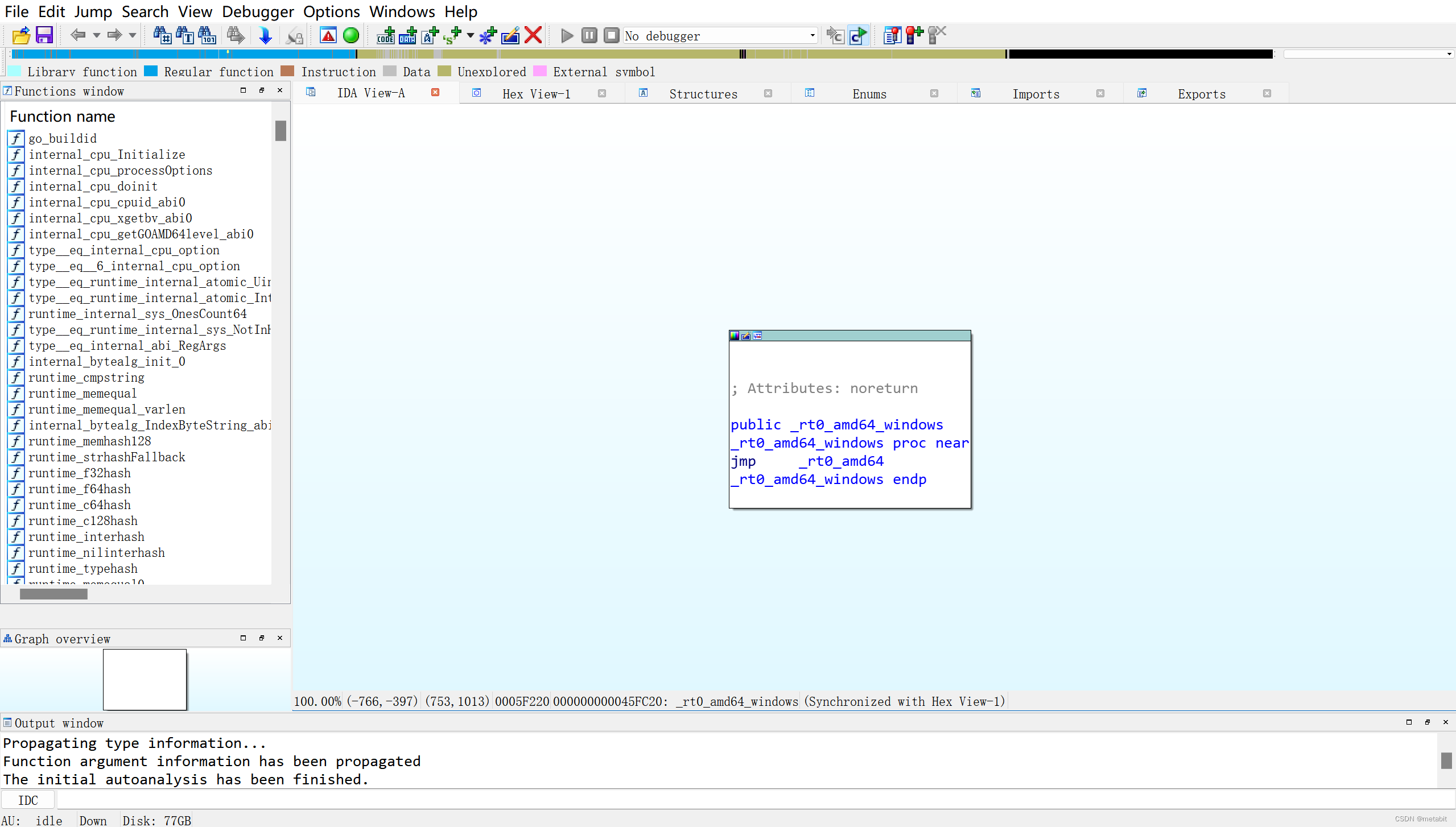Toggle float button of Output window

[1427, 722]
